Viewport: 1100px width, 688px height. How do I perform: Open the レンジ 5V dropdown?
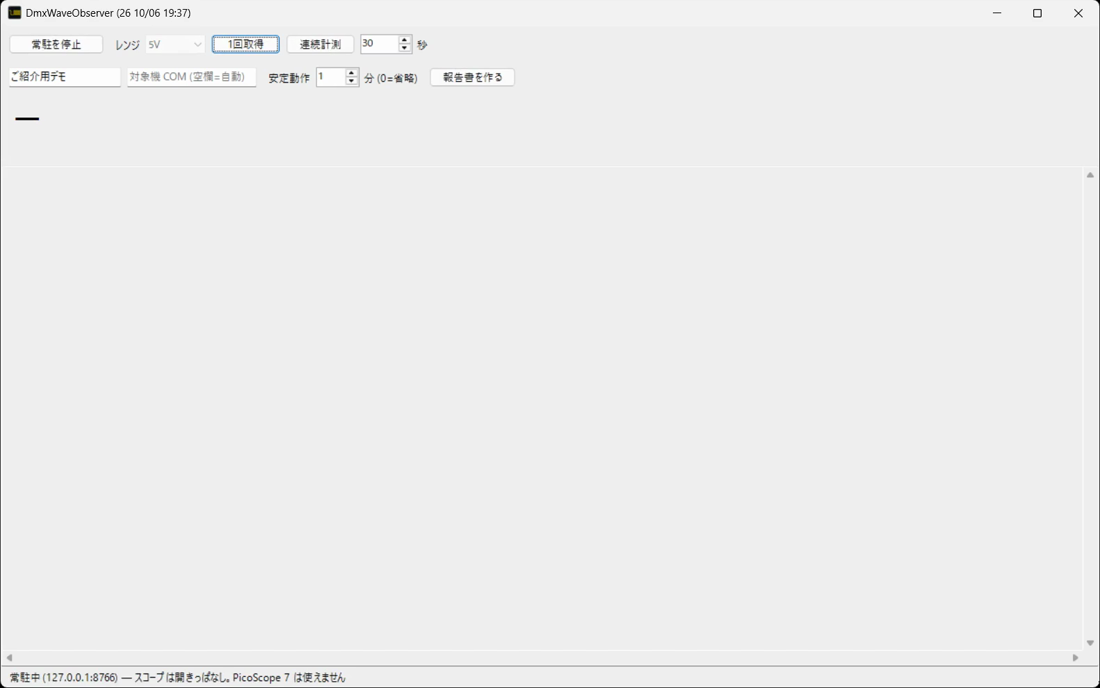pyautogui.click(x=175, y=44)
